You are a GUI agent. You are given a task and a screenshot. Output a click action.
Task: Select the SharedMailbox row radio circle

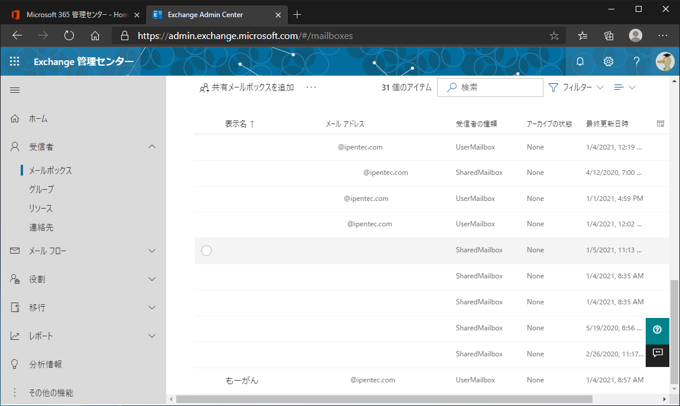206,250
